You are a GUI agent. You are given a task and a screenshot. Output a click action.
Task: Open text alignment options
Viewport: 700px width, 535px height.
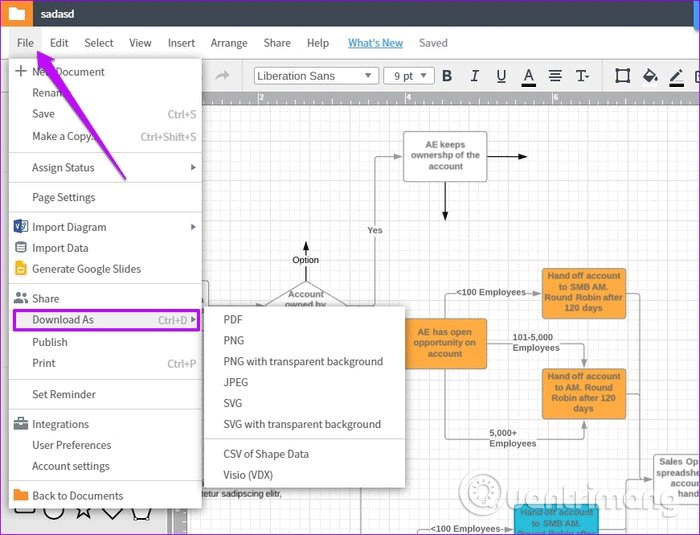tap(555, 76)
